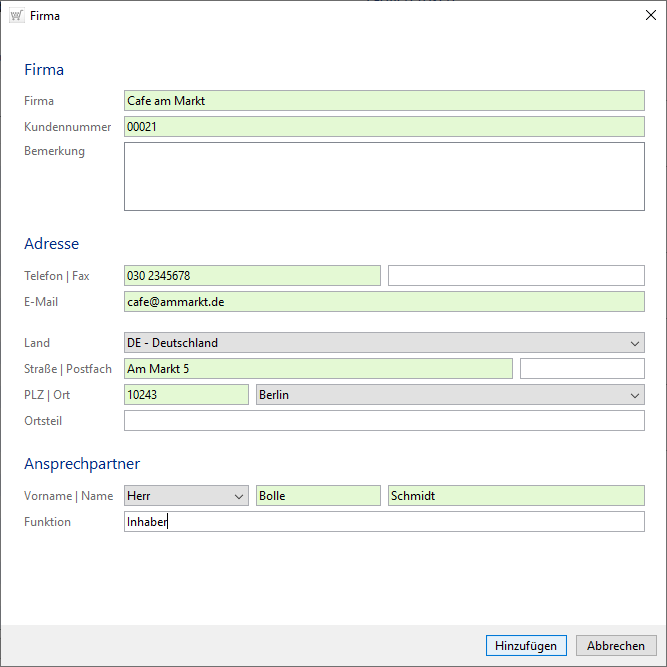
Task: Edit the PLZ postal code field
Action: (186, 395)
